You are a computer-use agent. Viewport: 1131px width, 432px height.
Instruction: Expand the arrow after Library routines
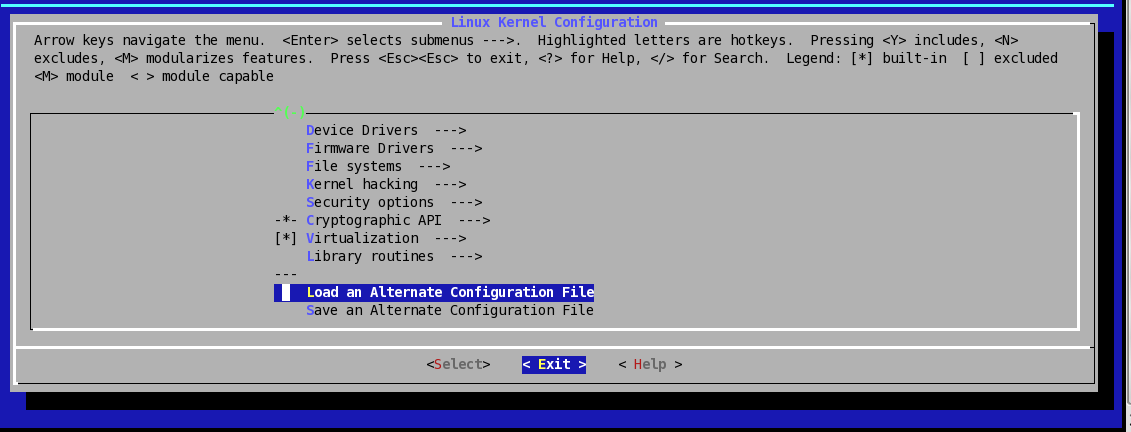466,256
